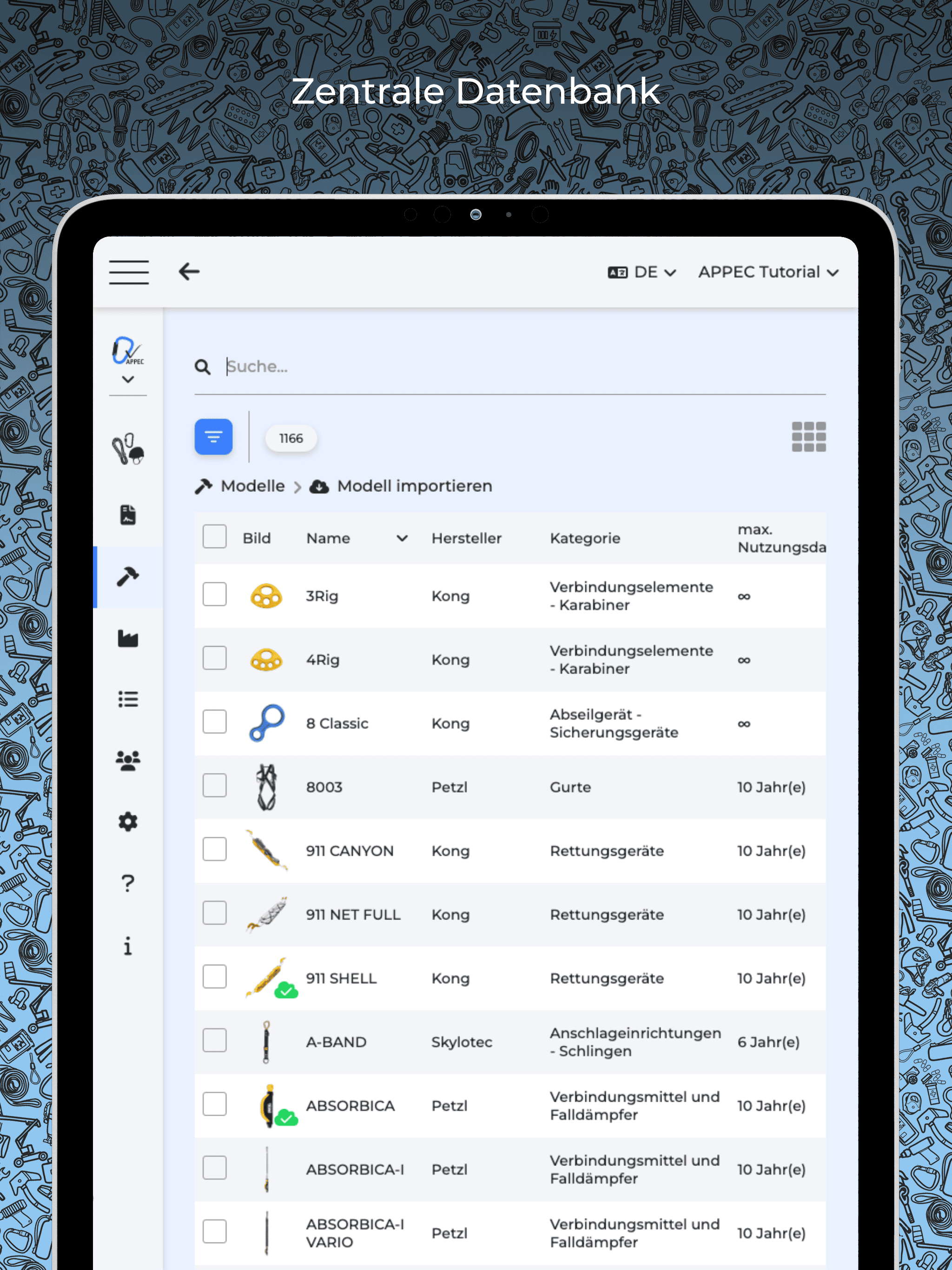The height and width of the screenshot is (1270, 952).
Task: Open the 3Rig product thumbnail
Action: point(266,596)
